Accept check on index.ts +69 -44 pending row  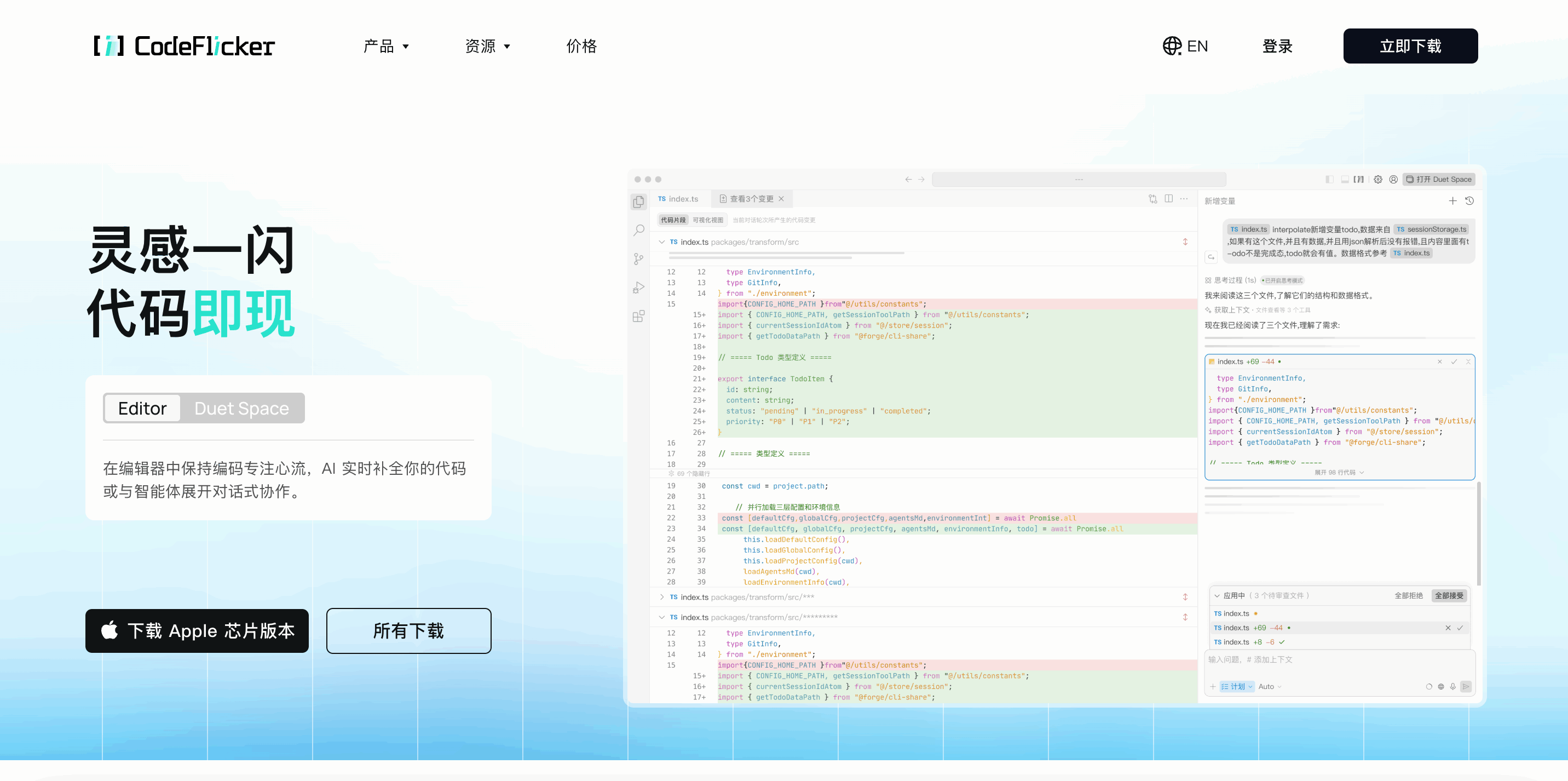pos(1460,628)
